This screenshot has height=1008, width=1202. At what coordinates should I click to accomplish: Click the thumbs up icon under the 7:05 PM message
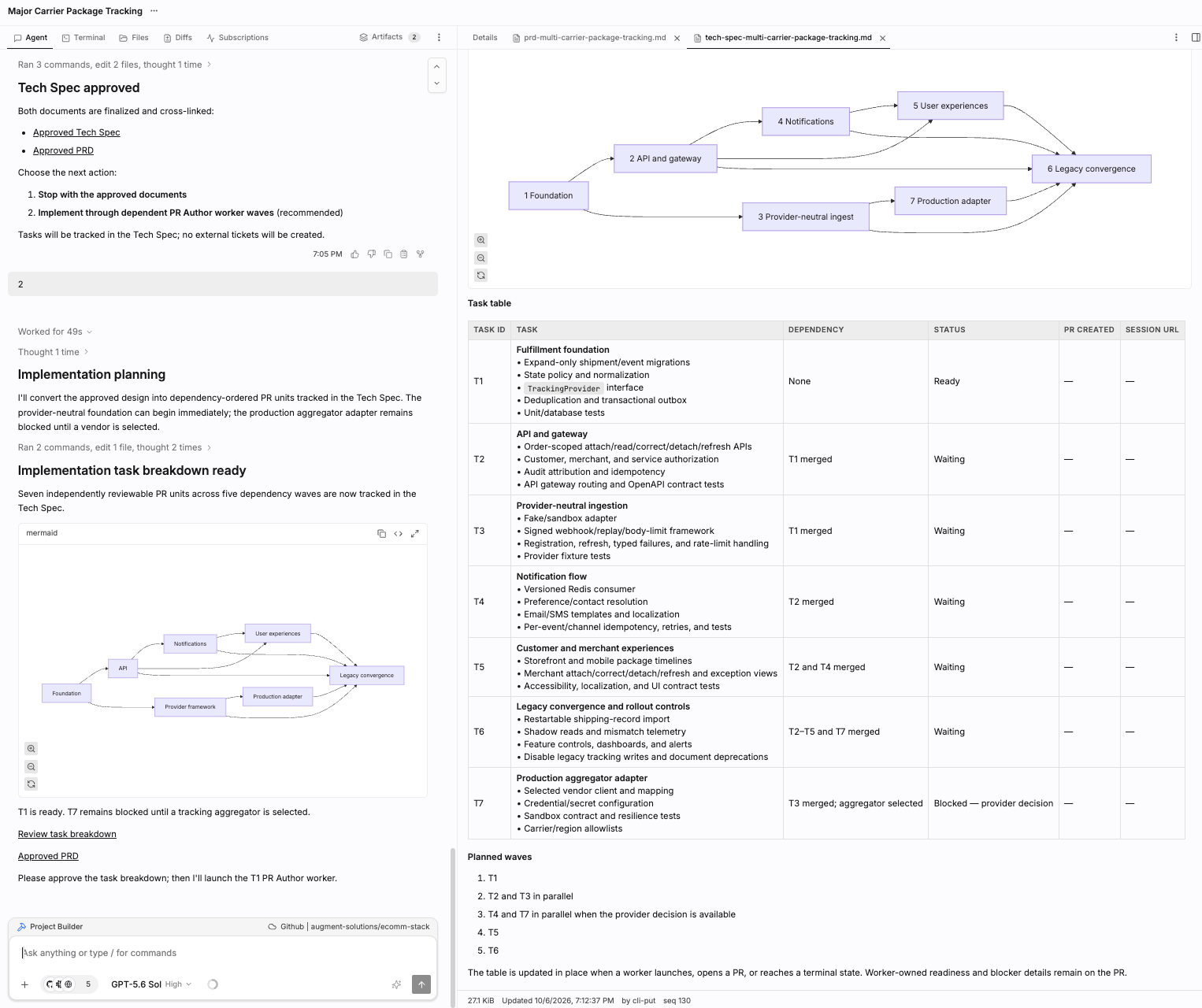(x=355, y=254)
